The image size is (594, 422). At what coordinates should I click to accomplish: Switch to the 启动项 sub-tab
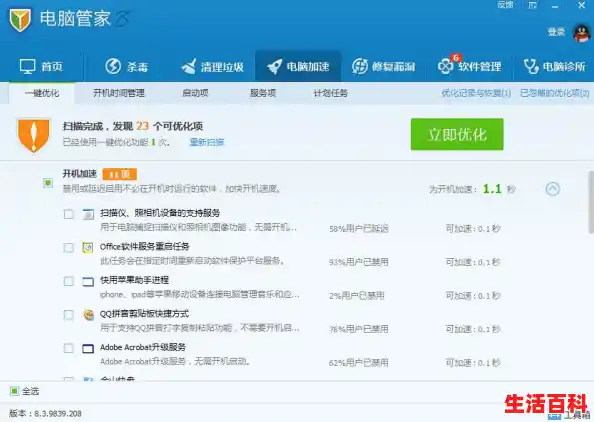point(195,93)
